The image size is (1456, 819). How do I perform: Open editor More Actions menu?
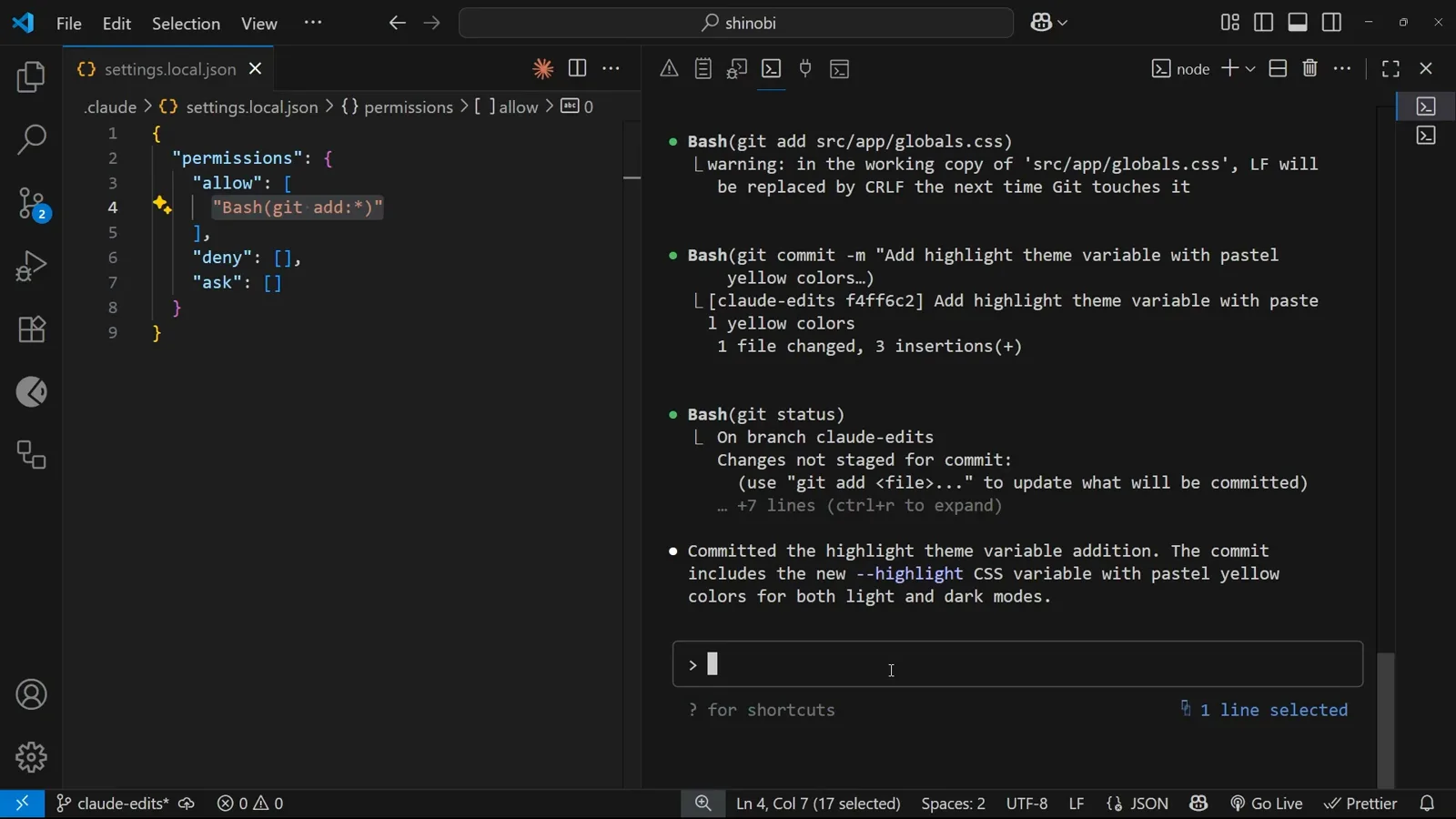(x=612, y=68)
